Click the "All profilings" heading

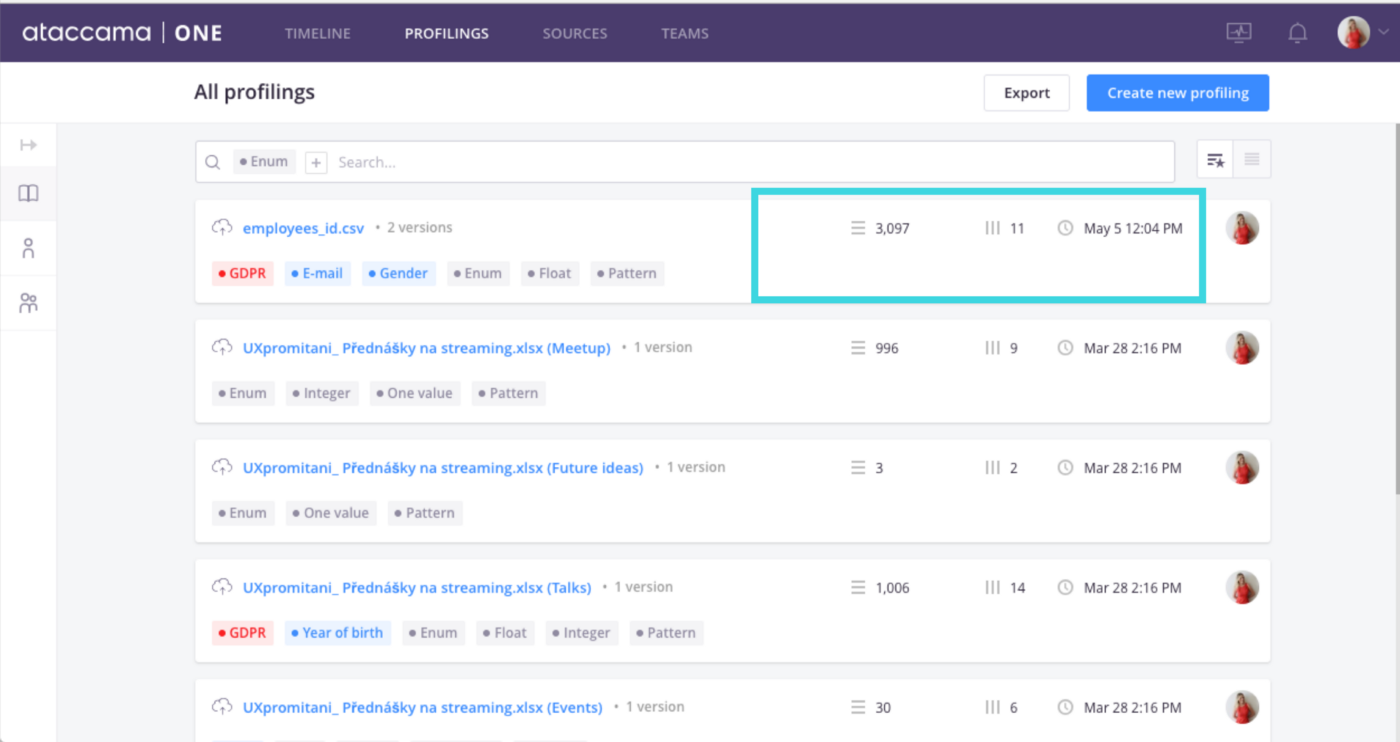[x=254, y=92]
